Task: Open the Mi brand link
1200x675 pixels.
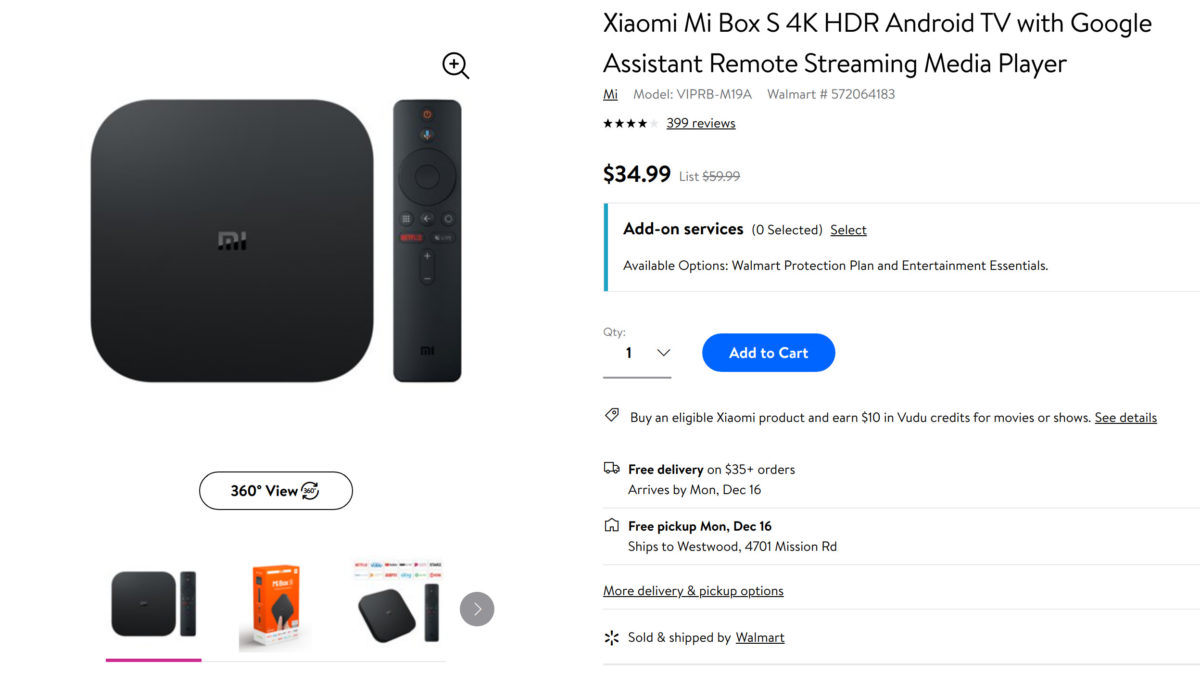Action: (610, 95)
